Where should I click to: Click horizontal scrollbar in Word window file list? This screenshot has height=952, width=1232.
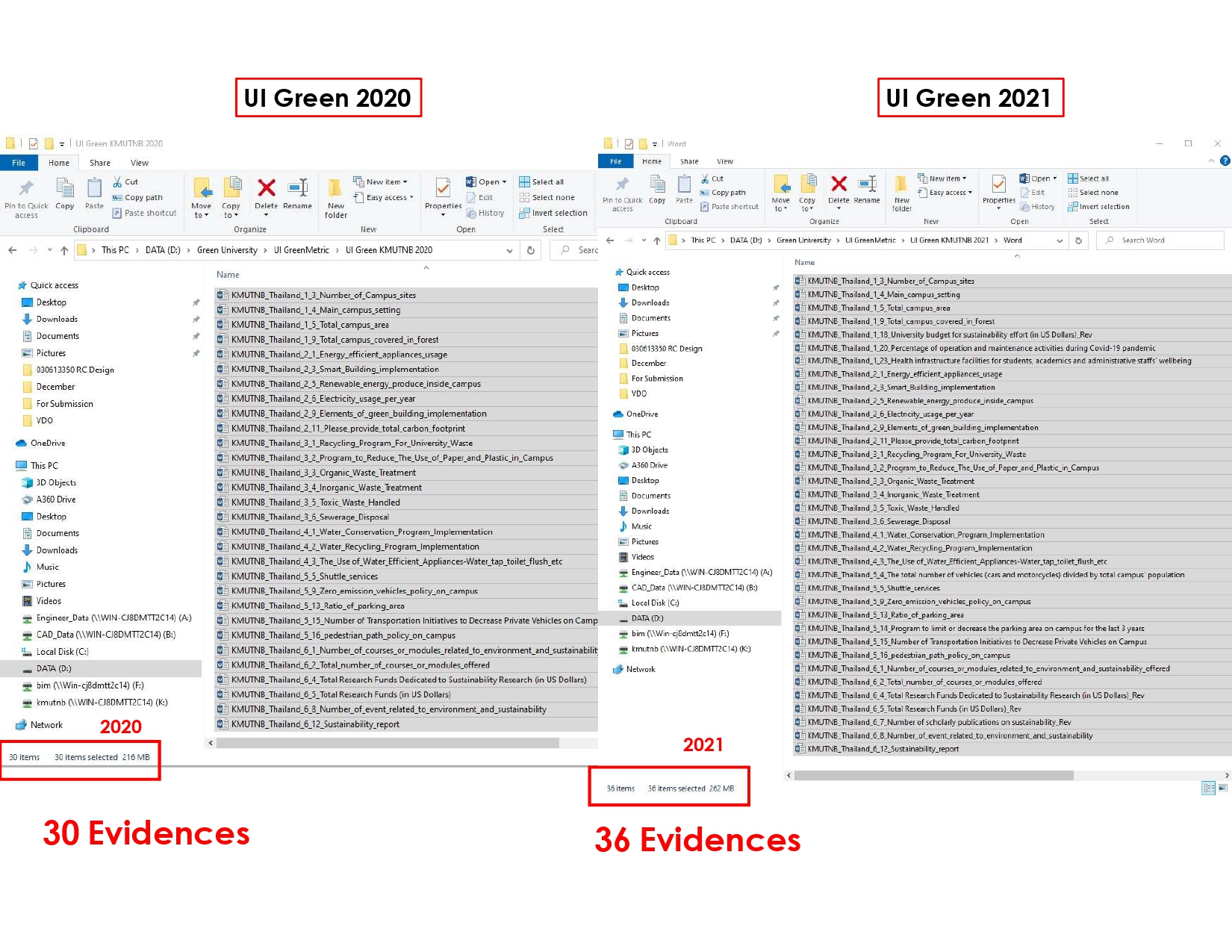(x=933, y=775)
